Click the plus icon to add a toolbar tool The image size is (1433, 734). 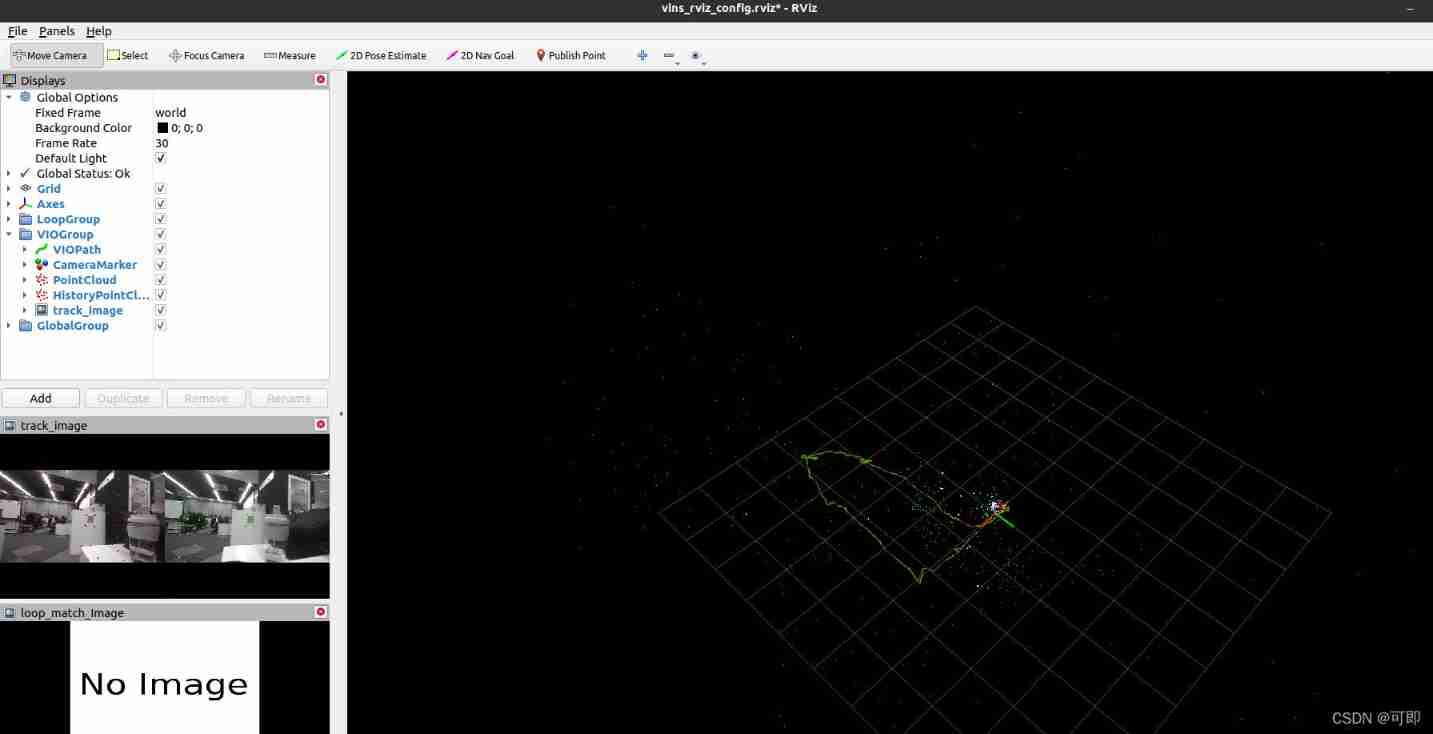pos(641,55)
